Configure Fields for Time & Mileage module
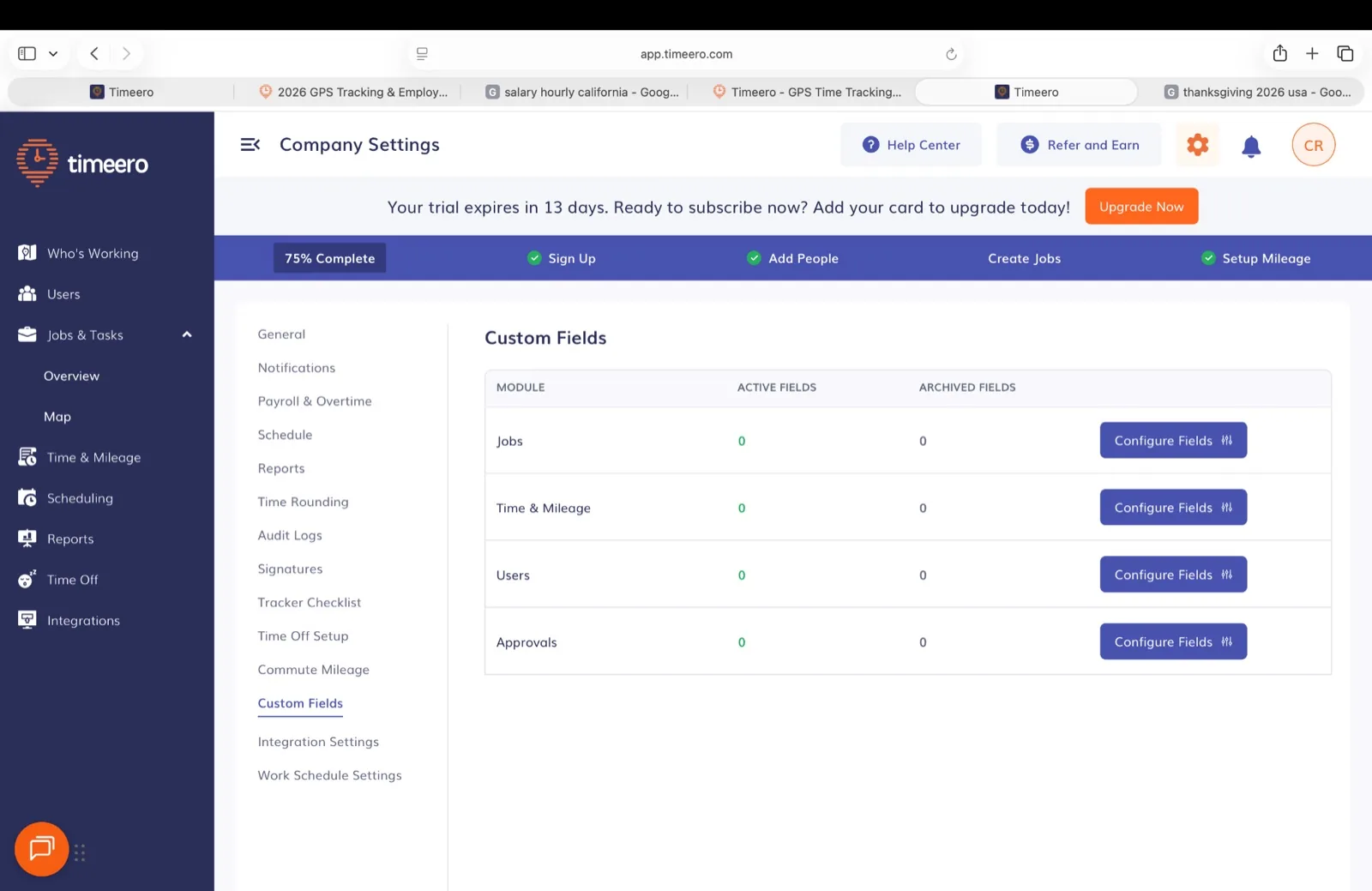 1172,507
